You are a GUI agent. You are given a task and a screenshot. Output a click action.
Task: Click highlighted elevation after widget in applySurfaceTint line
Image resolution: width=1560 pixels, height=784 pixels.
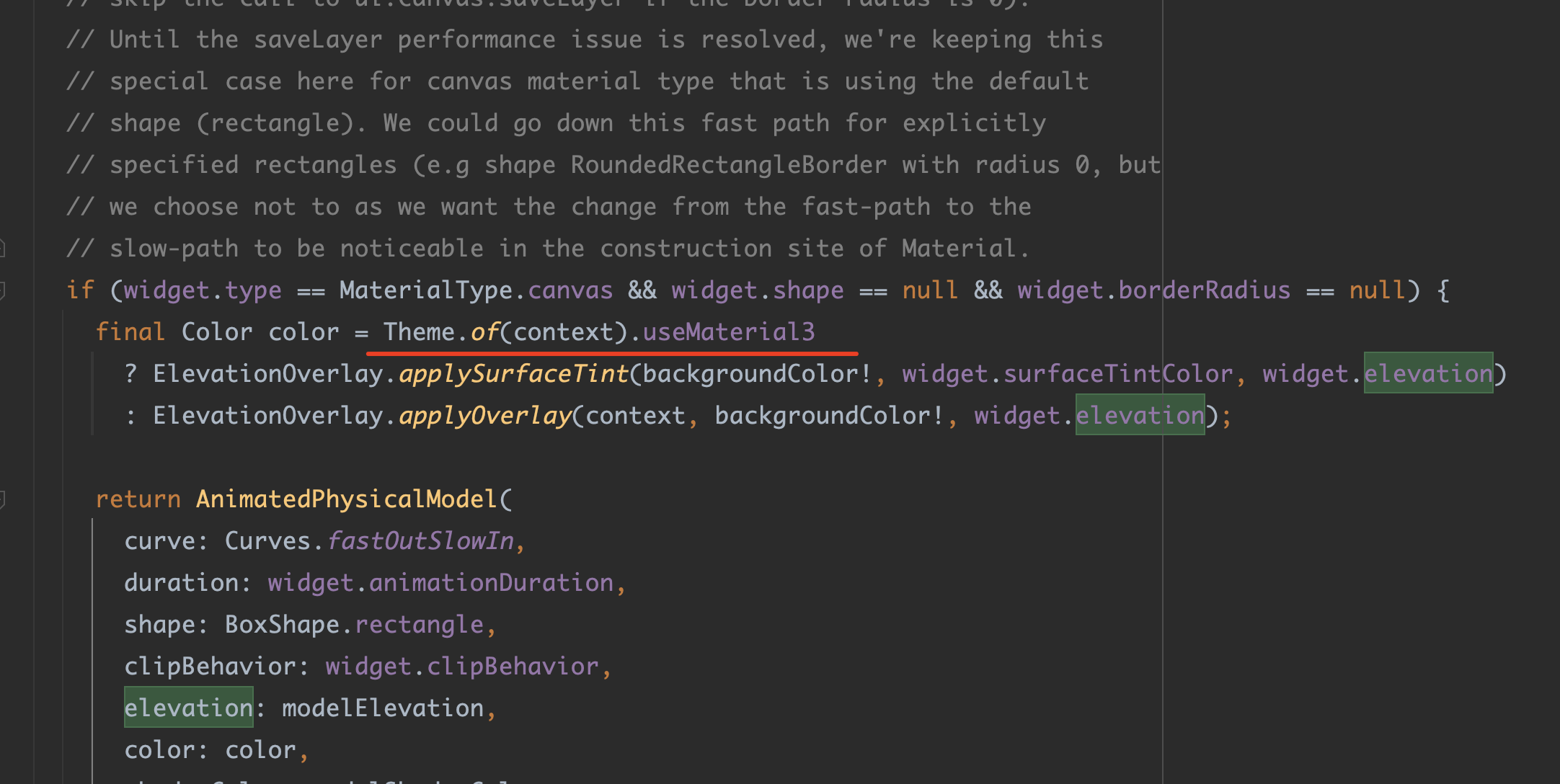tap(1427, 374)
